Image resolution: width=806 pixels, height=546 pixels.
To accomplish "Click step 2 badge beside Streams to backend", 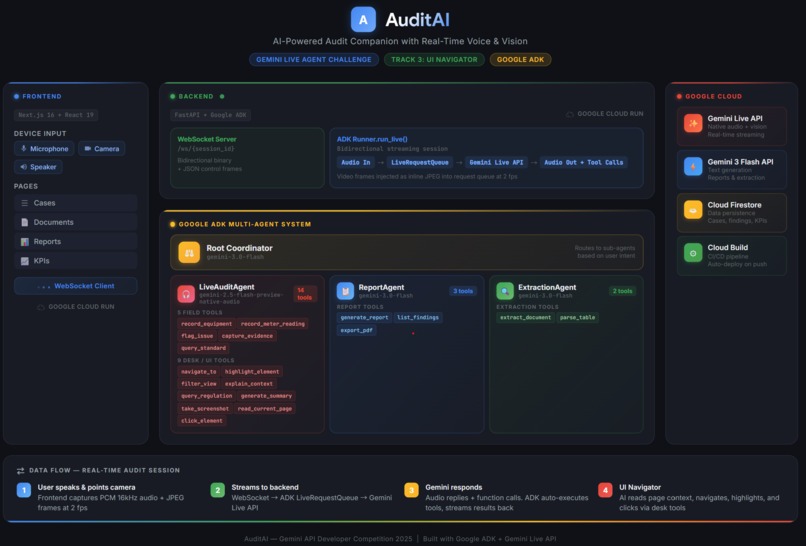I will pyautogui.click(x=217, y=490).
